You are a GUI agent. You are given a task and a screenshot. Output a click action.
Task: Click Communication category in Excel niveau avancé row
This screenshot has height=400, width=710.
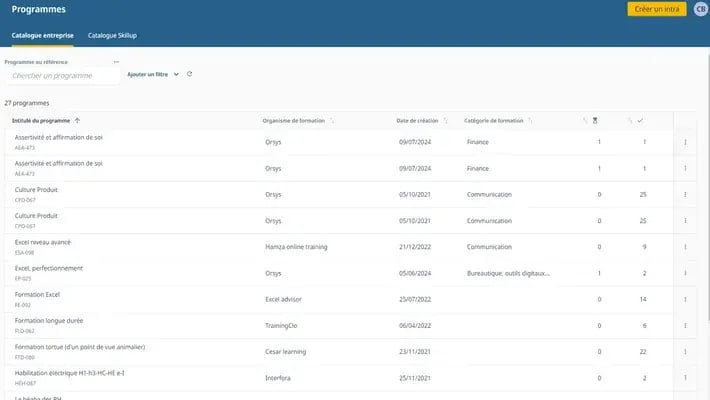click(x=489, y=247)
